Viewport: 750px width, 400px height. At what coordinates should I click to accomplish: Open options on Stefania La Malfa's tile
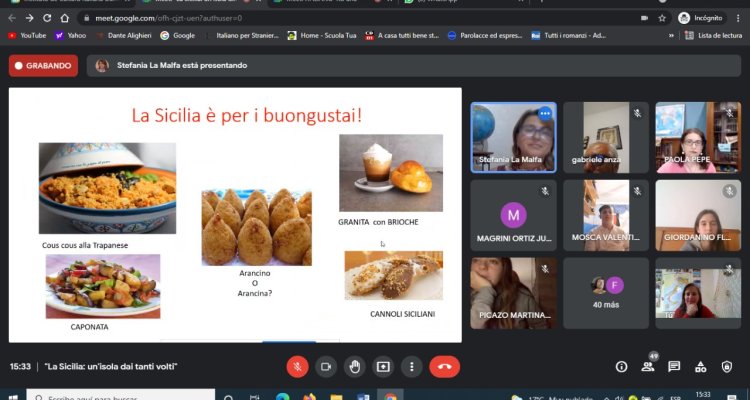pos(545,114)
